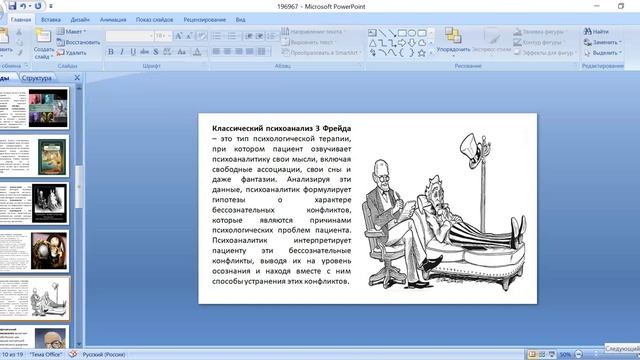This screenshot has height=360, width=640.
Task: Save the presentation with the floppy disk icon
Action: click(x=12, y=6)
